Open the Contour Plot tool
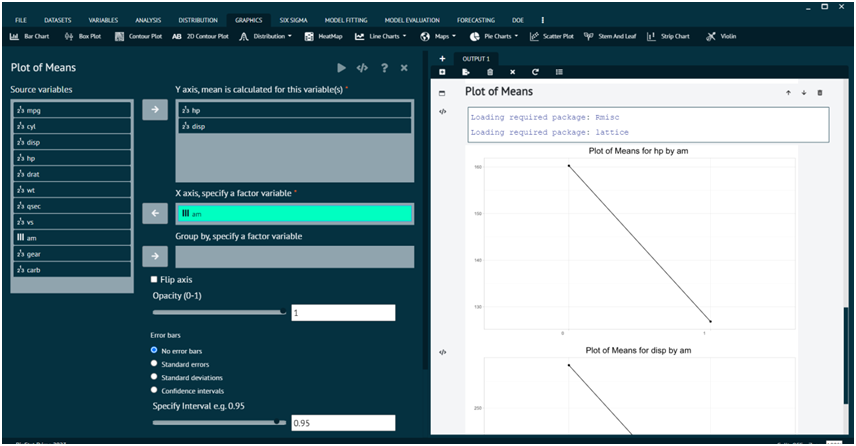The height and width of the screenshot is (446, 856). point(139,37)
